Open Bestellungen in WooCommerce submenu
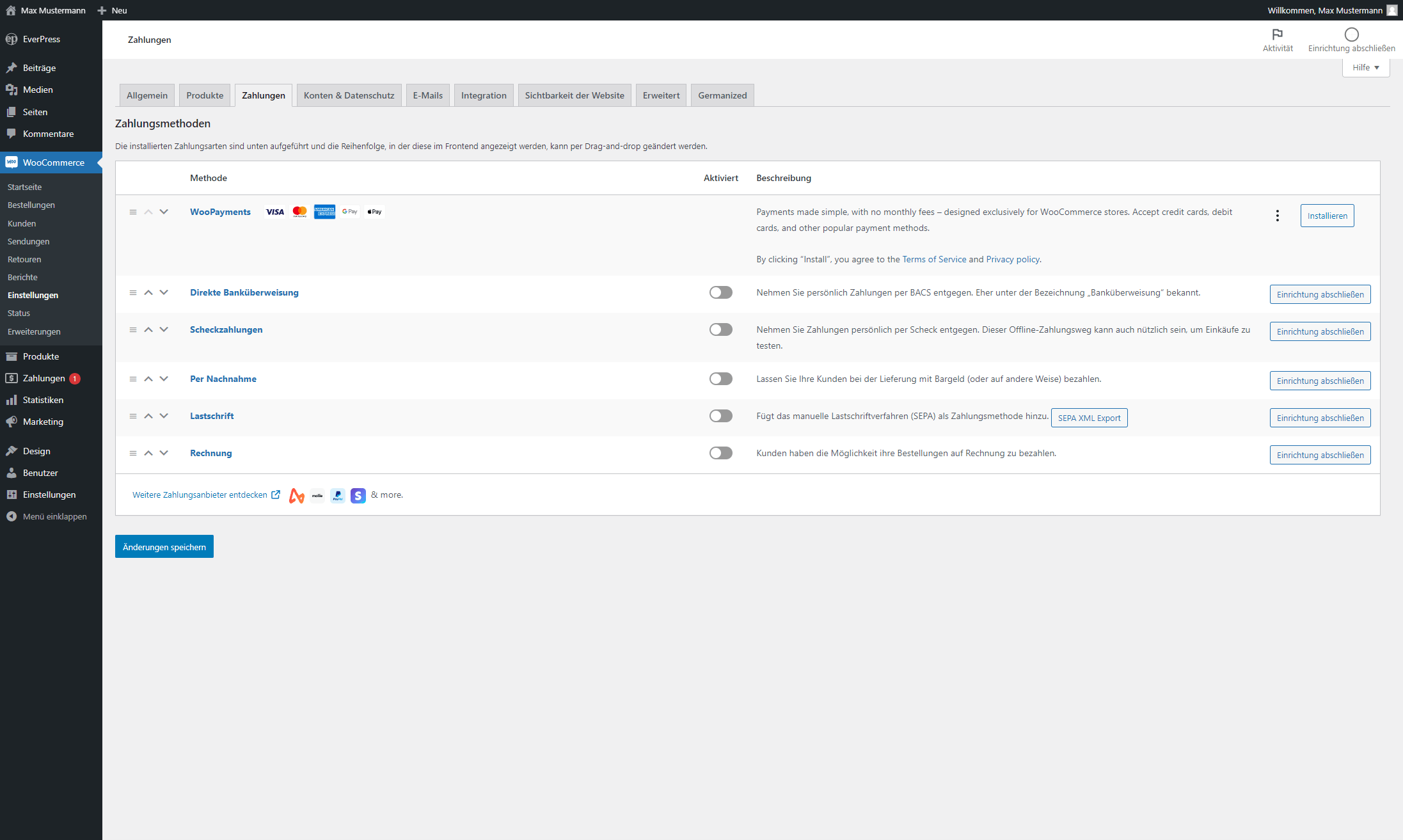Screen dimensions: 1403x840 [x=31, y=205]
